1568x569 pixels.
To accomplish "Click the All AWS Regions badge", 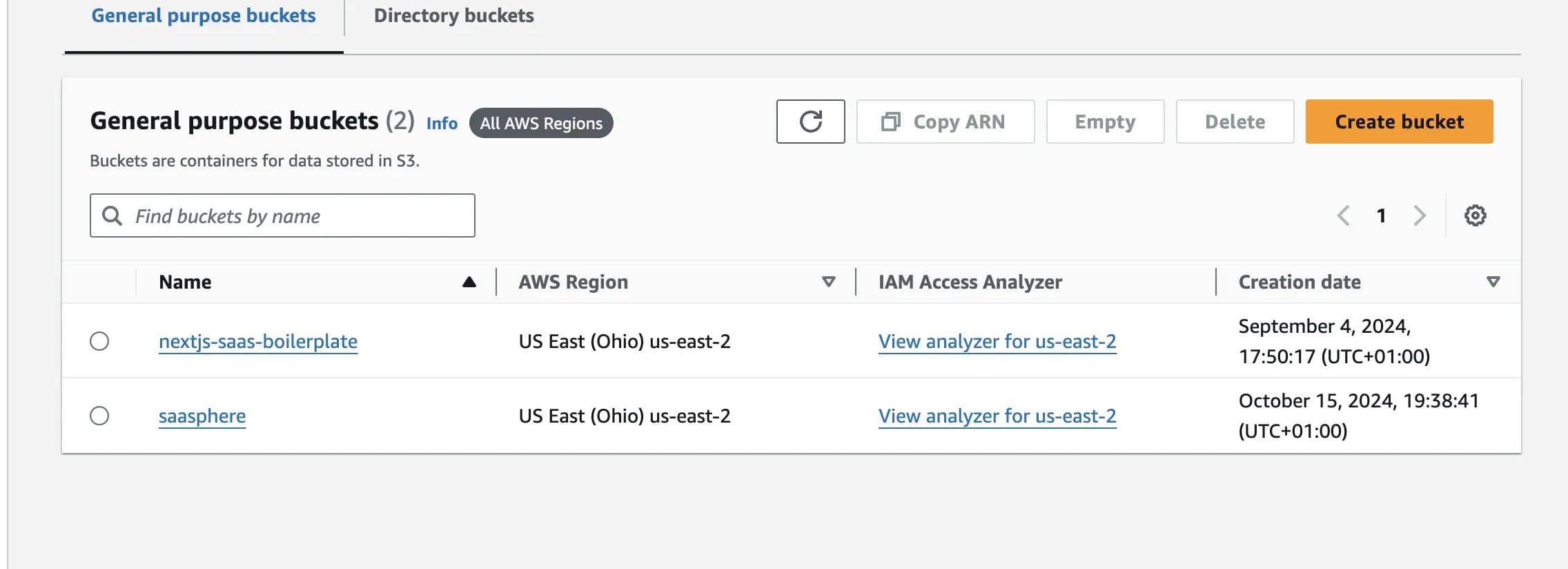I will 541,123.
